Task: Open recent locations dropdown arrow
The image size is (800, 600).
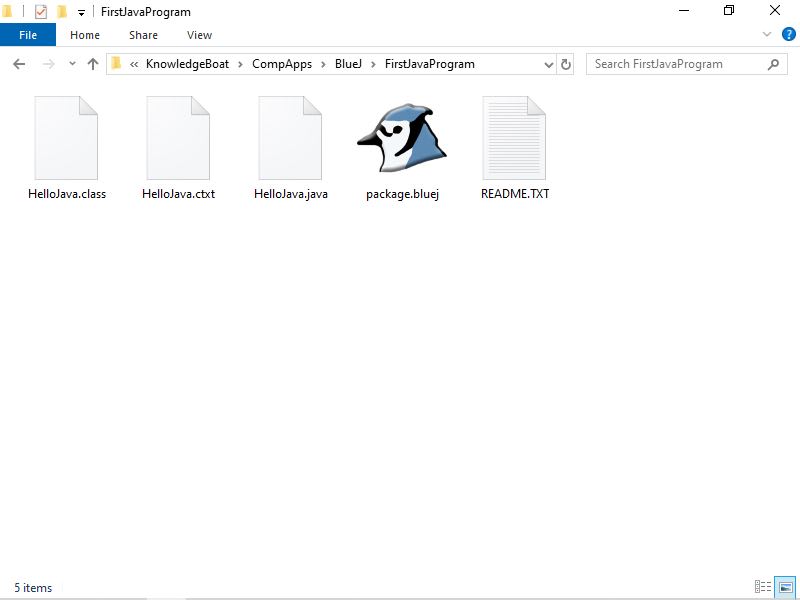Action: pos(72,64)
